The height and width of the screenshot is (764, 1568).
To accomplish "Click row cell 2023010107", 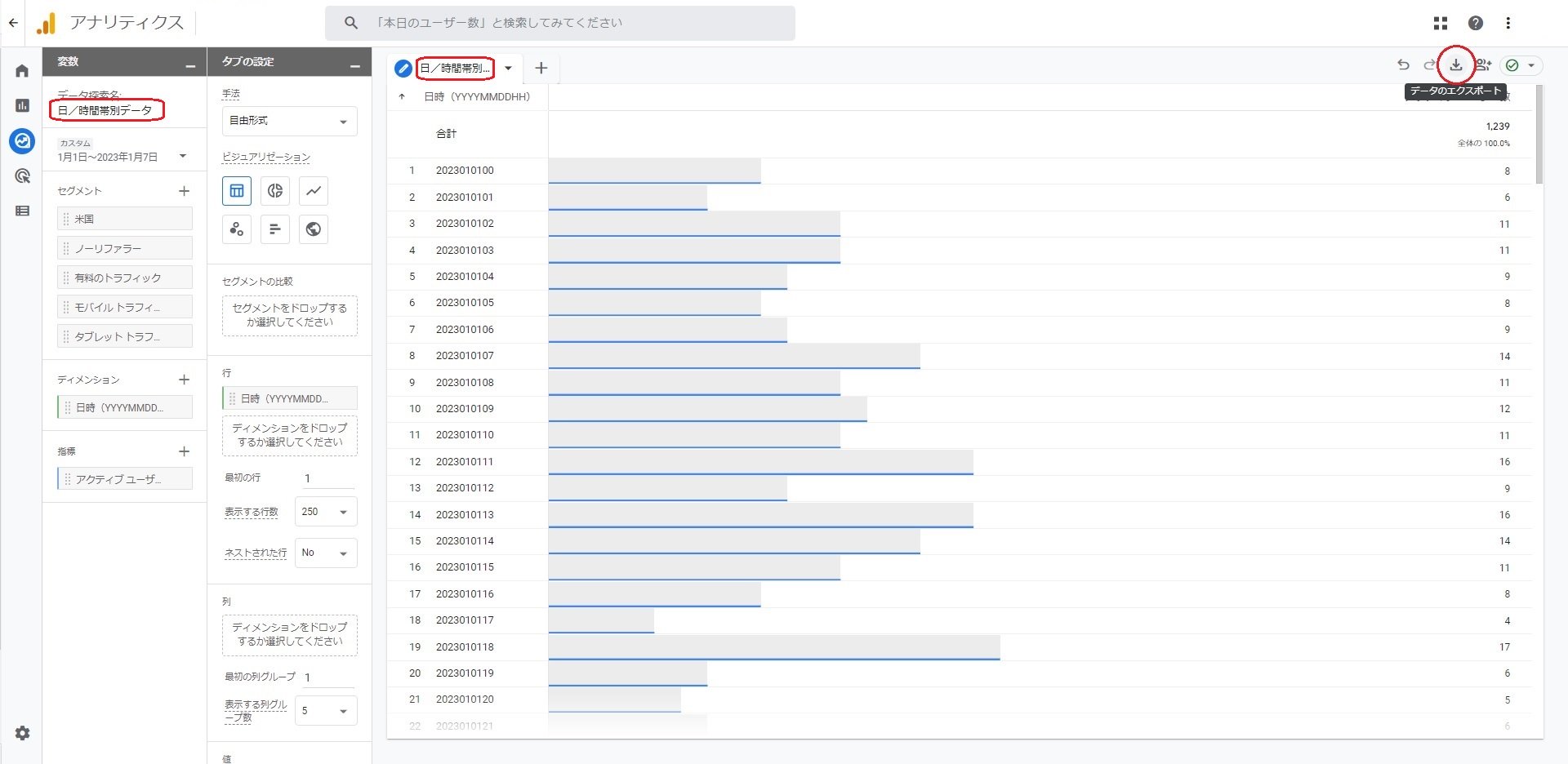I will (465, 356).
